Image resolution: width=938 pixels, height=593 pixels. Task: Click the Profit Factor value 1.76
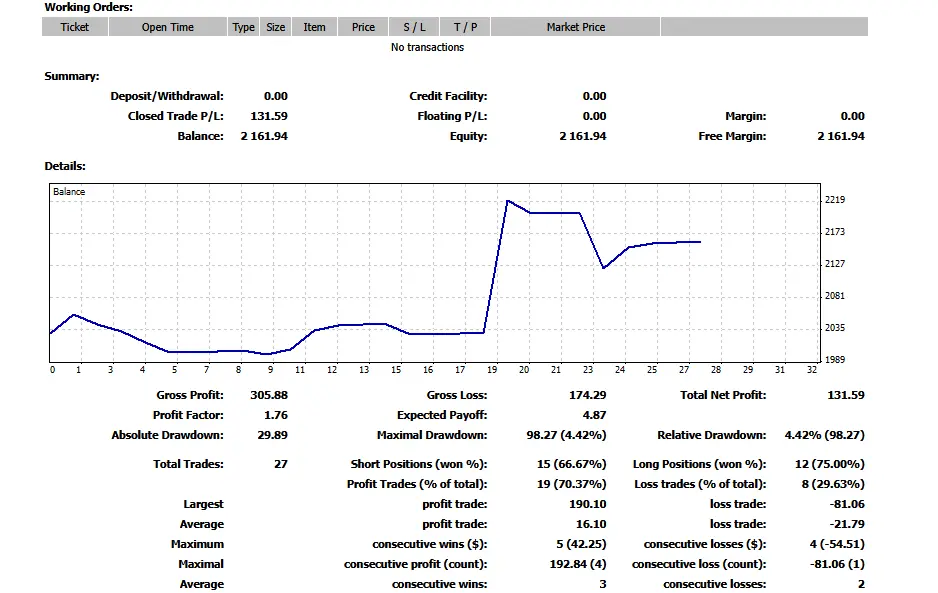pyautogui.click(x=276, y=415)
